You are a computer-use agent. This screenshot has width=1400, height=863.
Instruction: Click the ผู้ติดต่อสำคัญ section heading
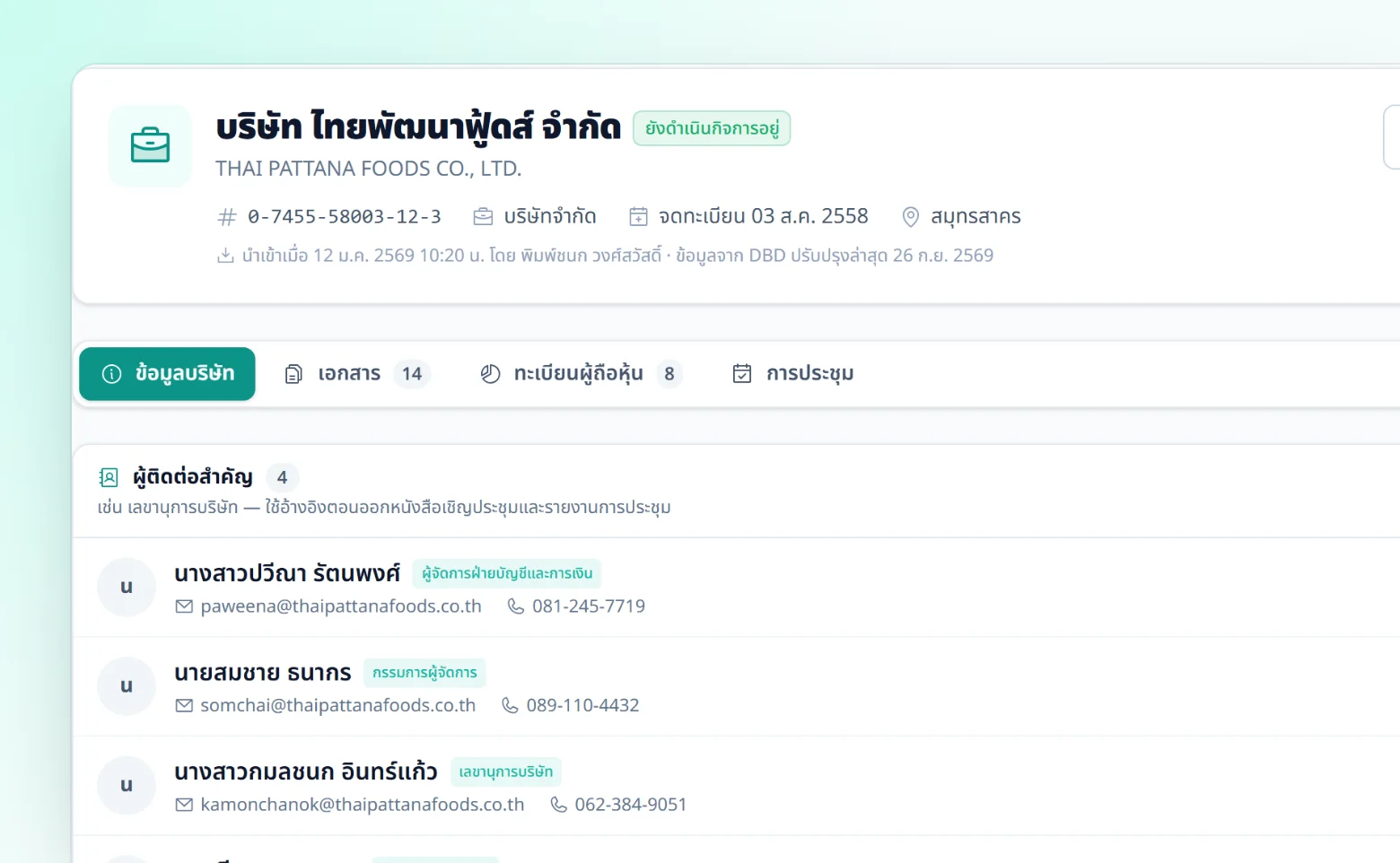pyautogui.click(x=193, y=477)
